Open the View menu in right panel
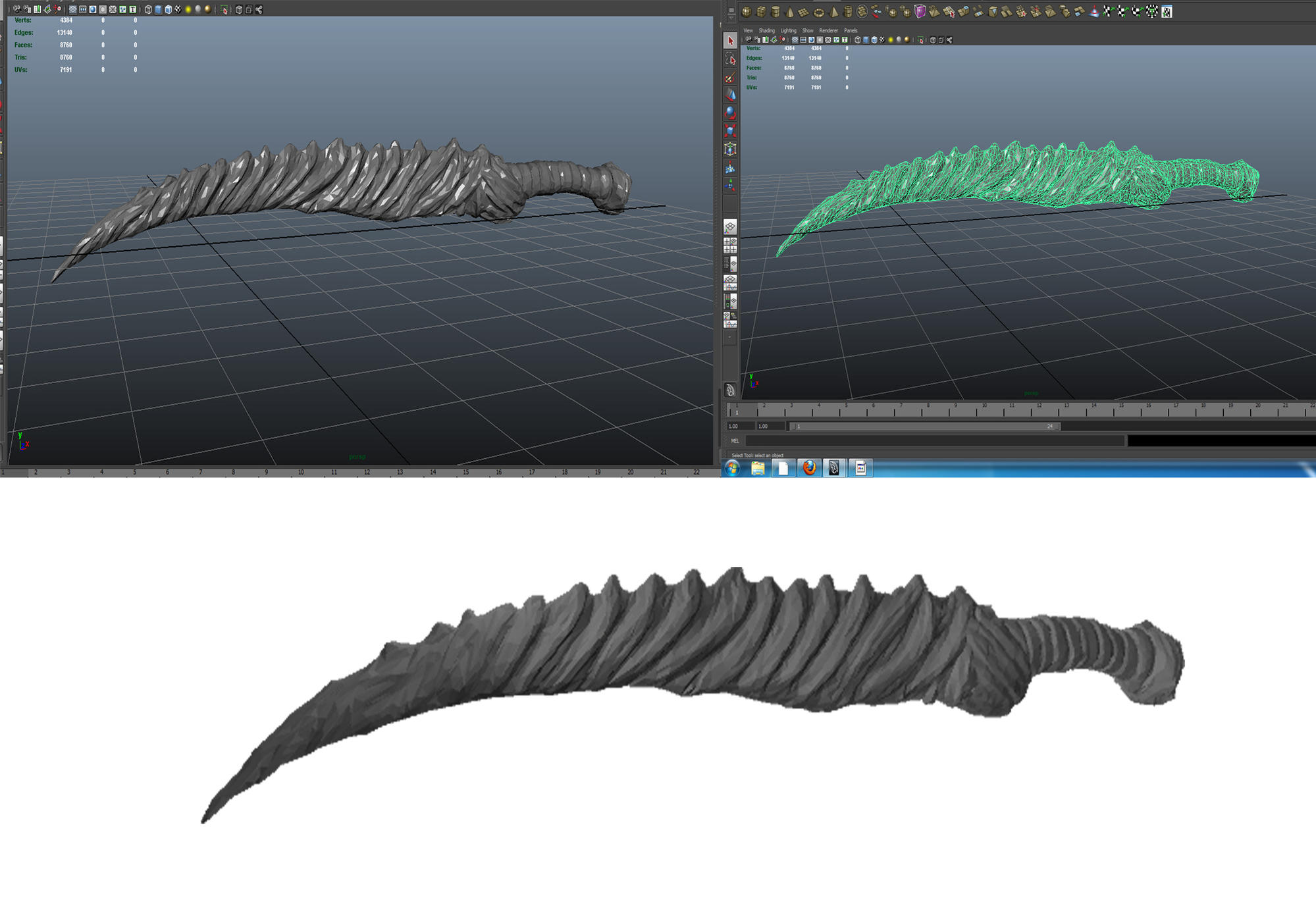Screen dimensions: 1316x921 (x=748, y=30)
